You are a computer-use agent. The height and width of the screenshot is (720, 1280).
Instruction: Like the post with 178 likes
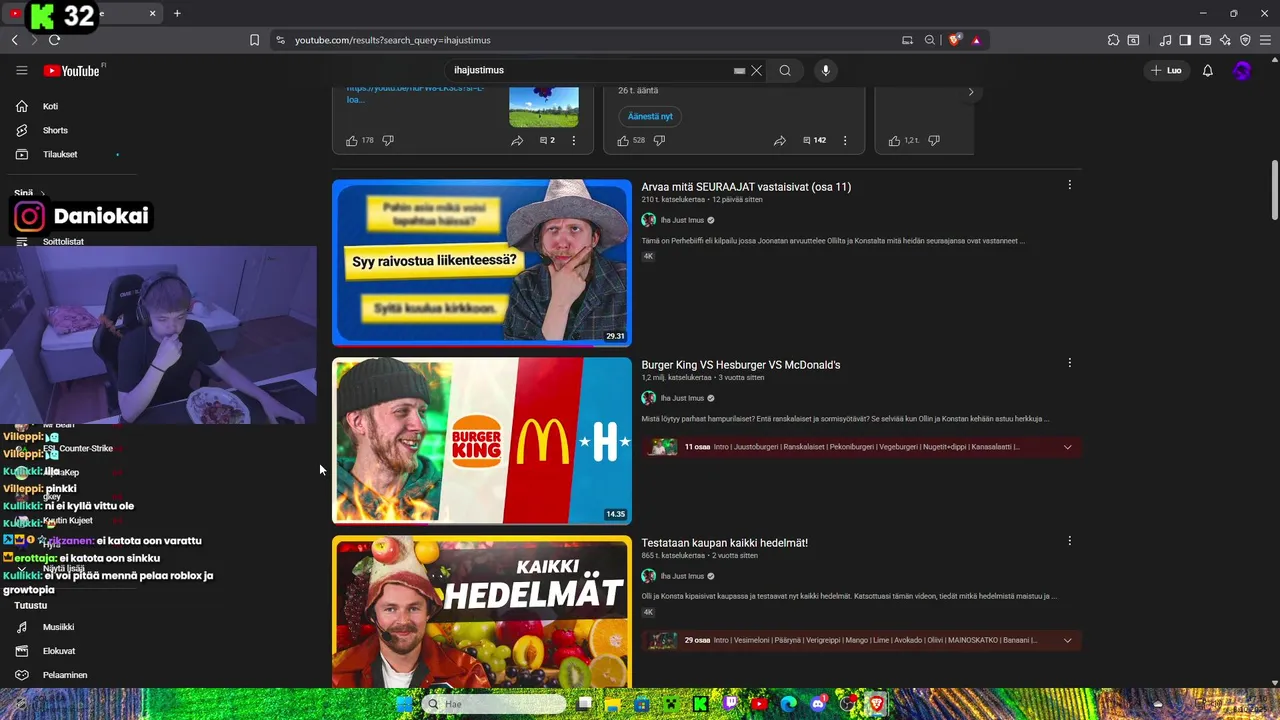(x=352, y=140)
